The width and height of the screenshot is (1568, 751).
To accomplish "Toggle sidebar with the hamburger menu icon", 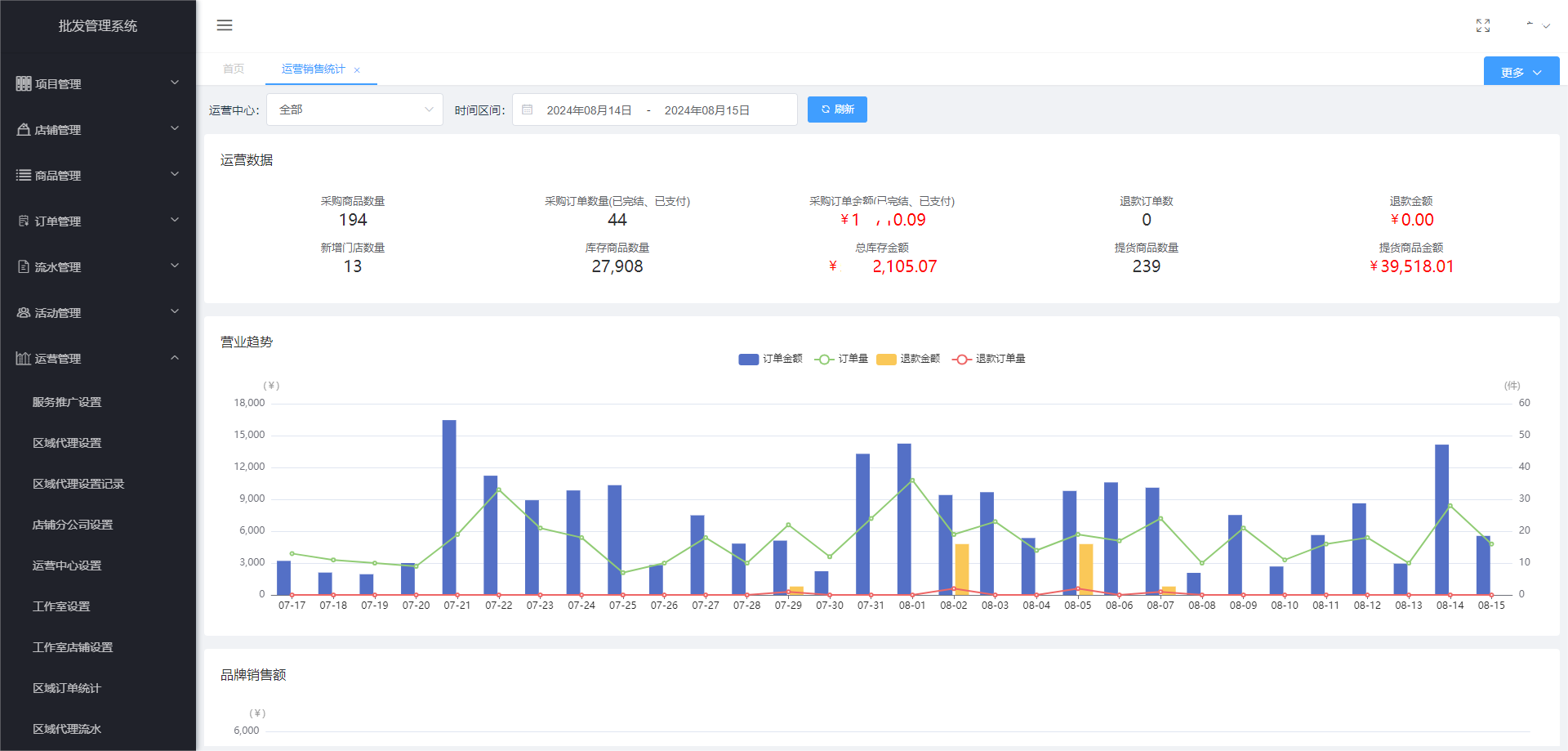I will click(x=225, y=25).
